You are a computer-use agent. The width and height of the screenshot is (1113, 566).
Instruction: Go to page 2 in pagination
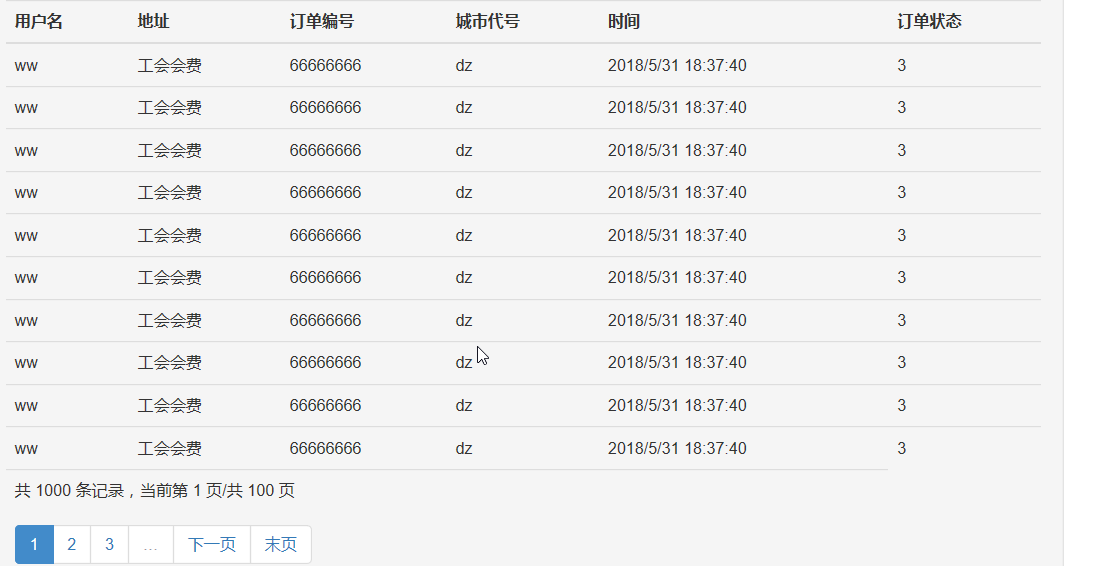pos(72,545)
